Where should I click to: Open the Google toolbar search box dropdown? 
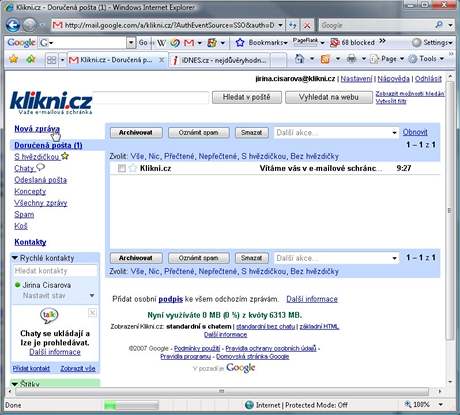[131, 43]
